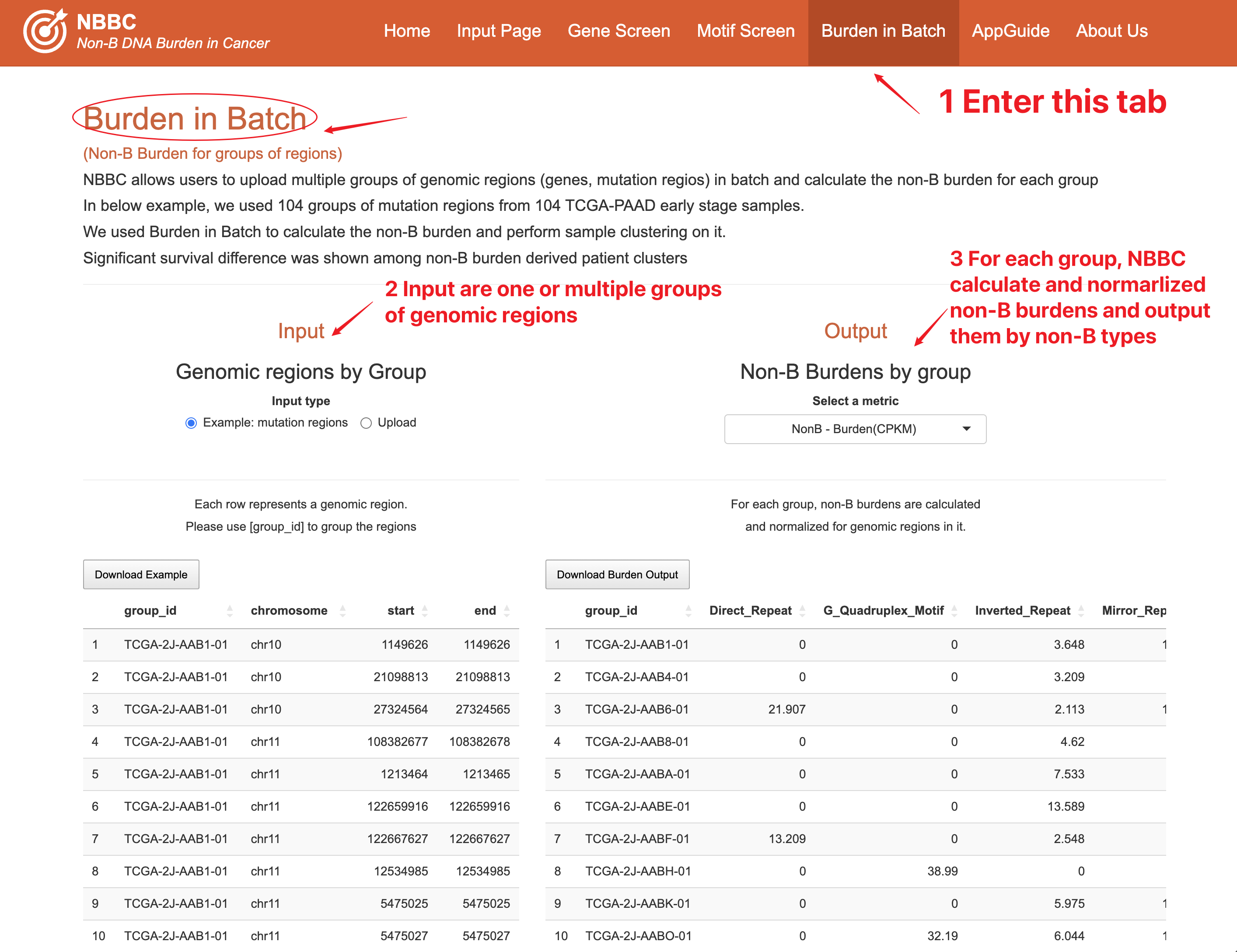Sort input table by start arrows

(x=425, y=611)
